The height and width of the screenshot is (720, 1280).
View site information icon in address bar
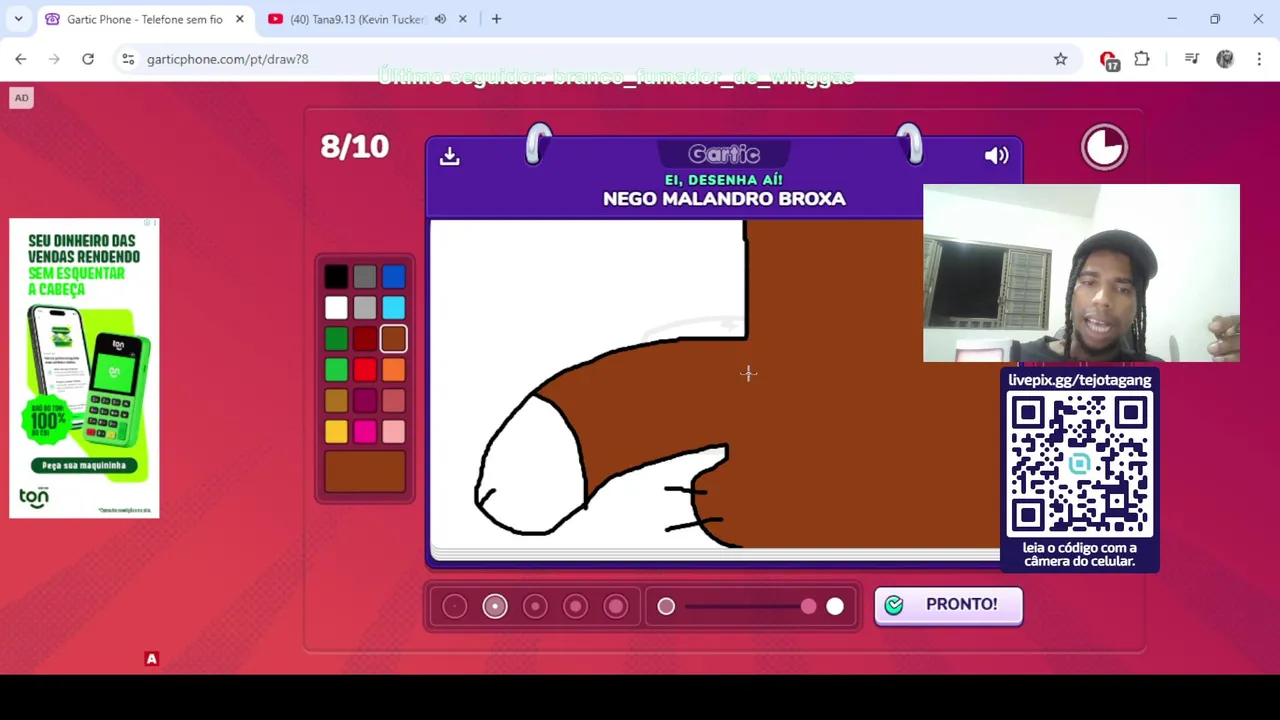point(128,59)
